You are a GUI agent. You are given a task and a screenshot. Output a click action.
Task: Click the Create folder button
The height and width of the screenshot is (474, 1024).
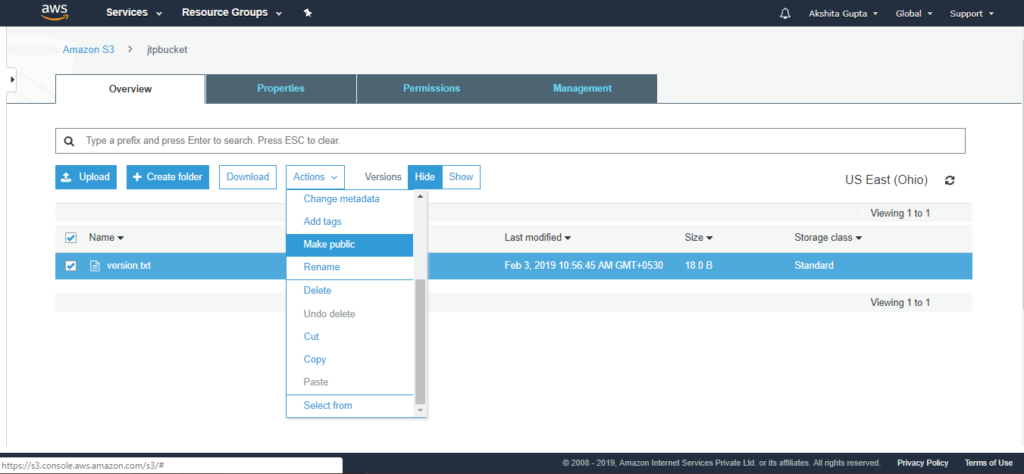(168, 177)
